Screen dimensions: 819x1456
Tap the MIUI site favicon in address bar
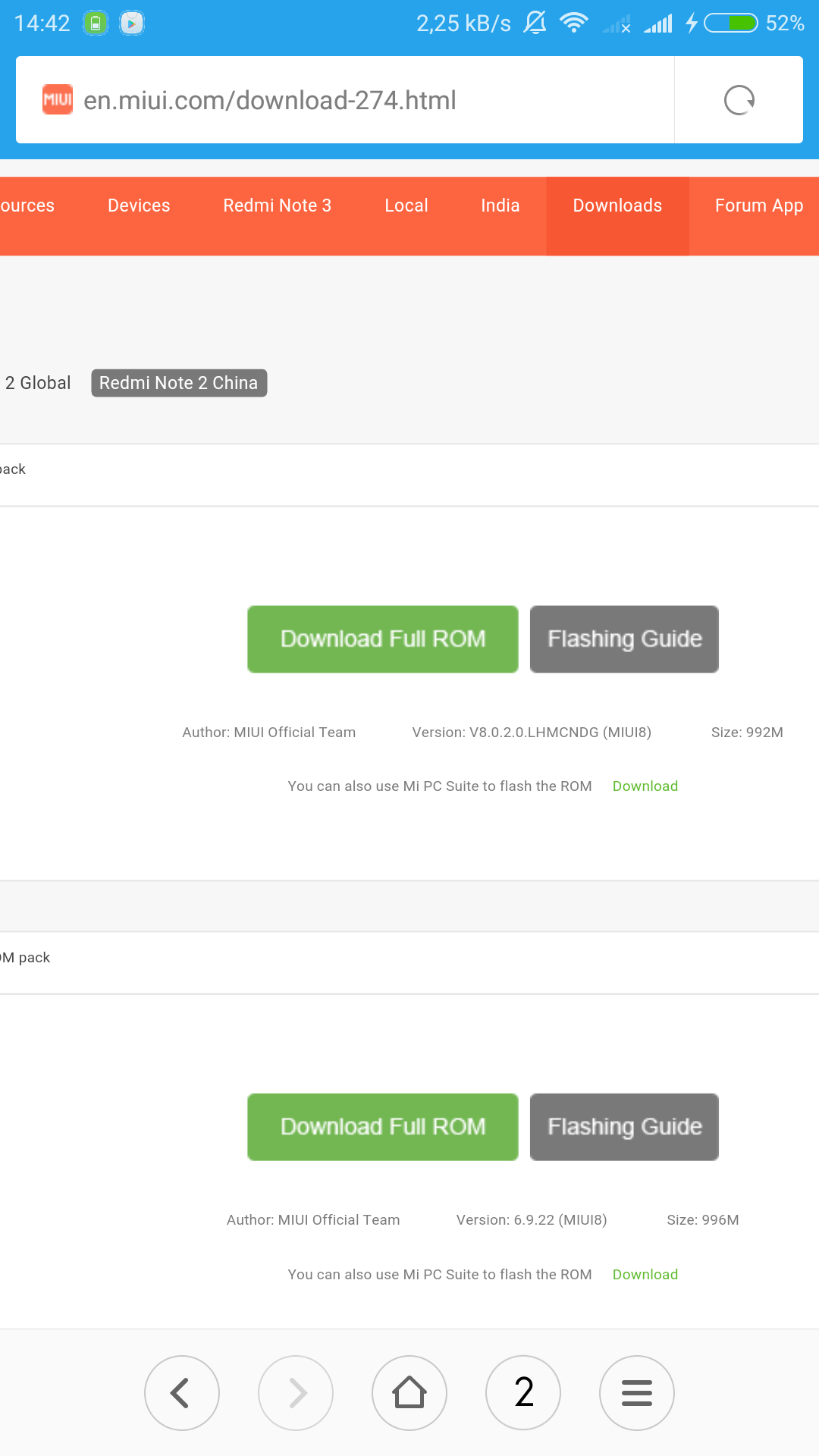[58, 100]
